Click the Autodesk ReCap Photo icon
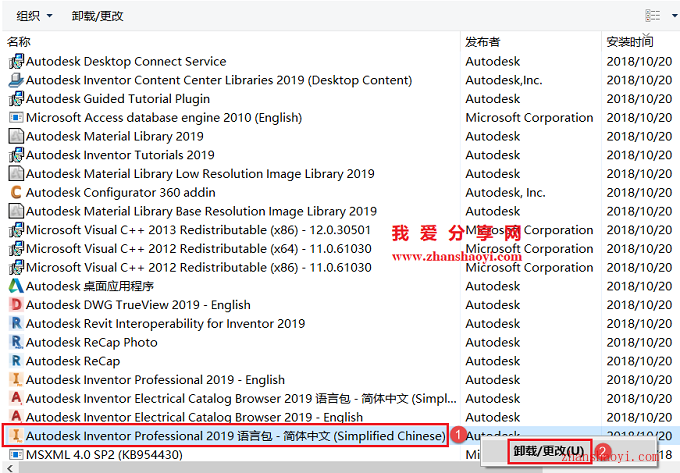680x473 pixels. 16,342
